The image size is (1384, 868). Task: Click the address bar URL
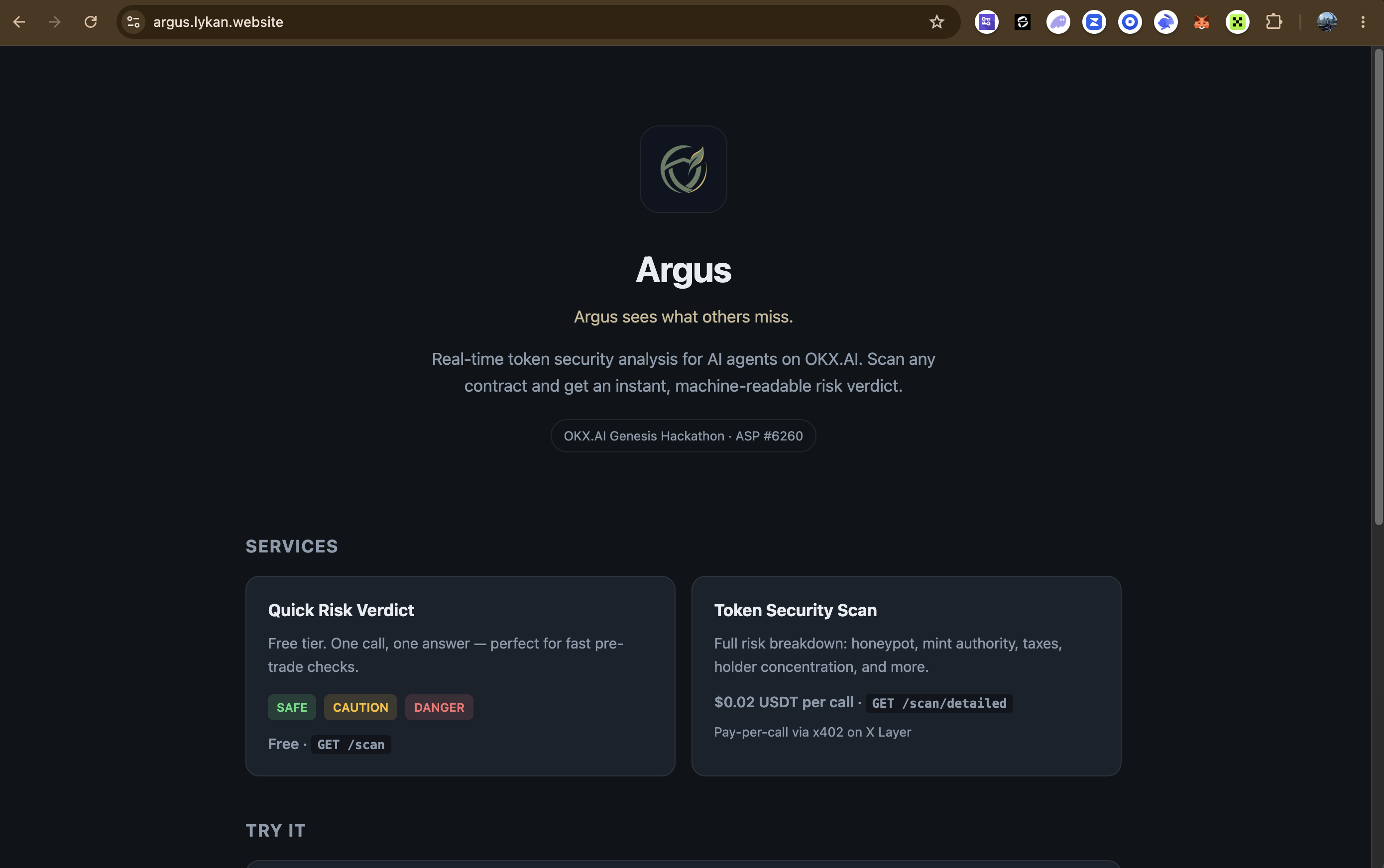[x=218, y=22]
